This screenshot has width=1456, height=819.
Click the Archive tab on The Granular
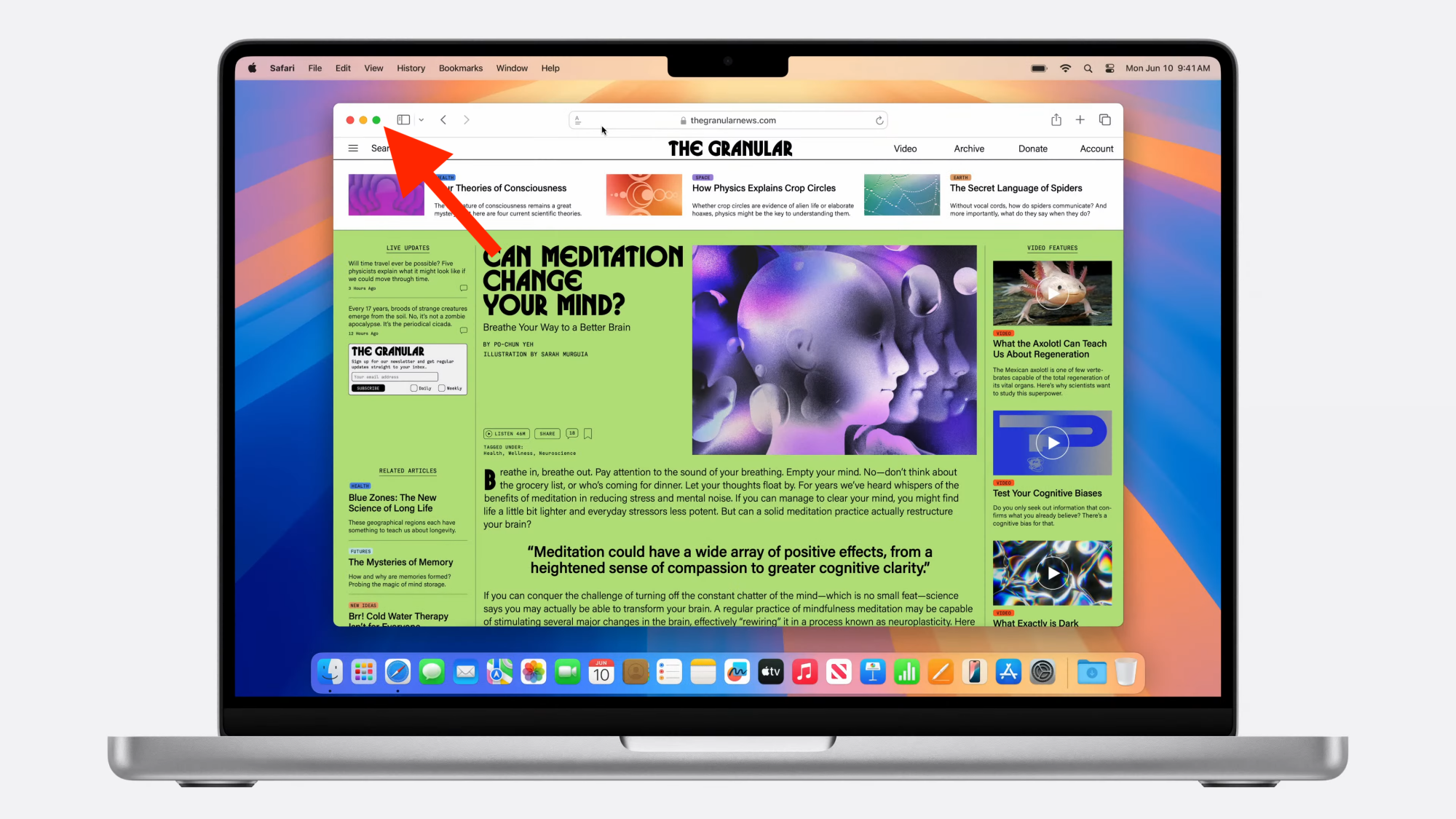coord(969,148)
